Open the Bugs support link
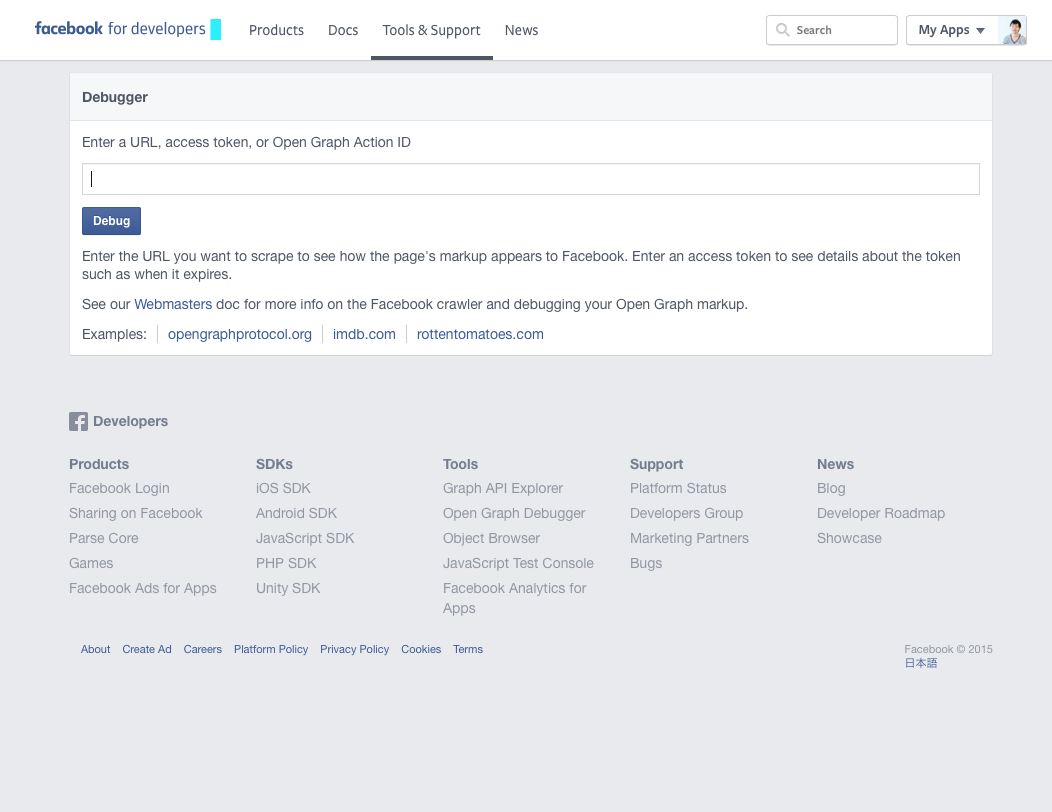 pyautogui.click(x=646, y=563)
